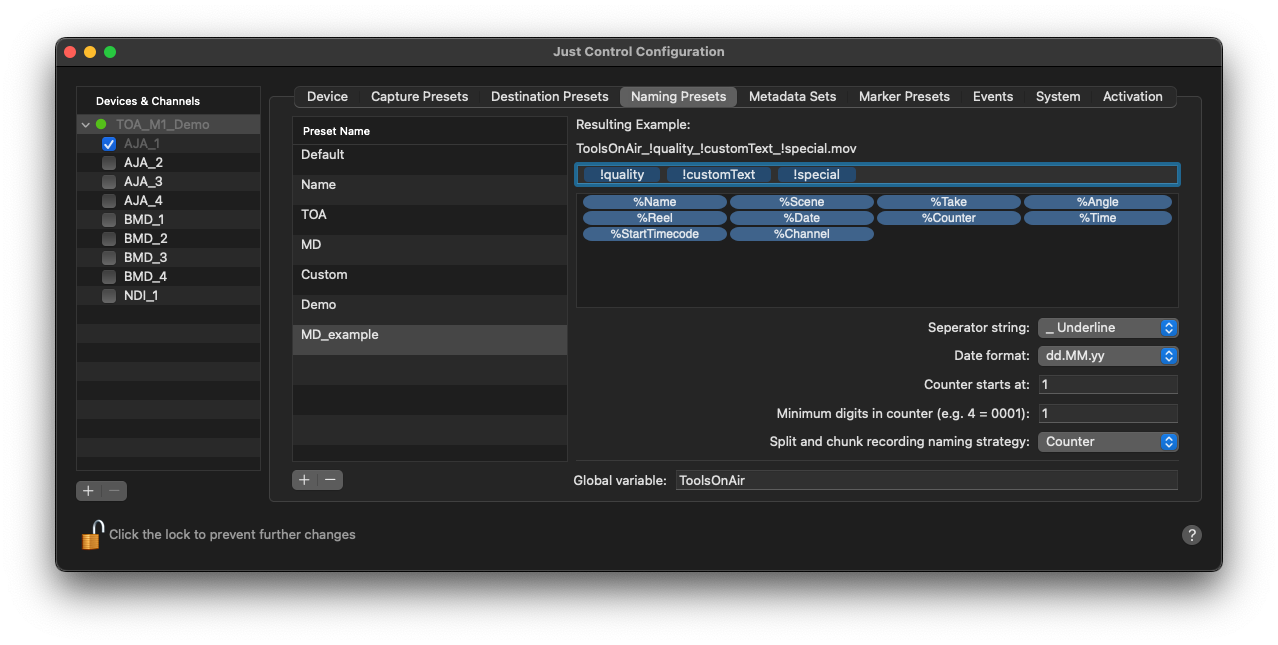This screenshot has height=645, width=1278.
Task: Click the %Time token
Action: click(1097, 218)
